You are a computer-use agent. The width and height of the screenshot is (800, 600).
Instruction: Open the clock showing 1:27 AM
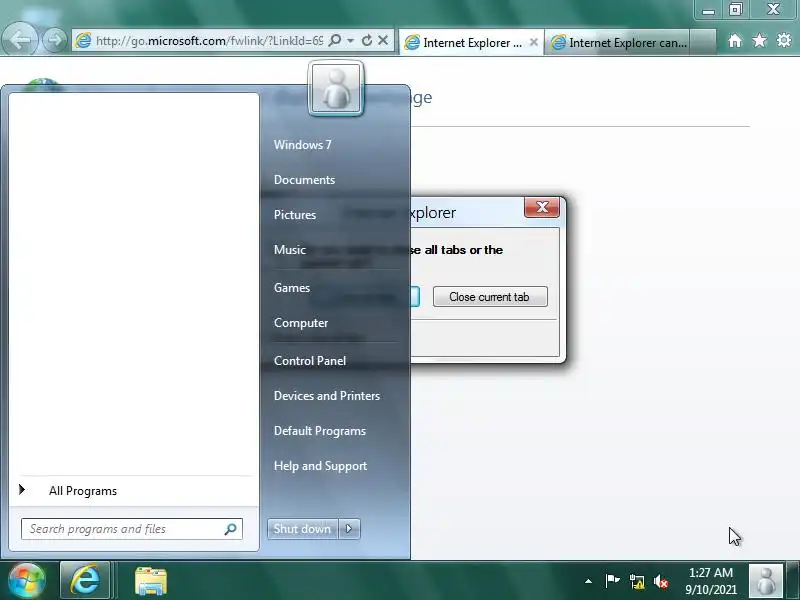click(x=711, y=581)
